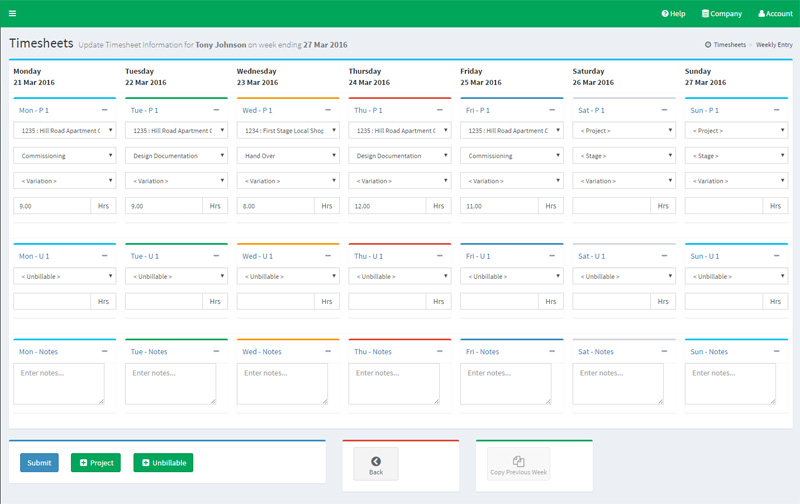The image size is (800, 504).
Task: Open Saturday < Project > dropdown
Action: point(624,131)
